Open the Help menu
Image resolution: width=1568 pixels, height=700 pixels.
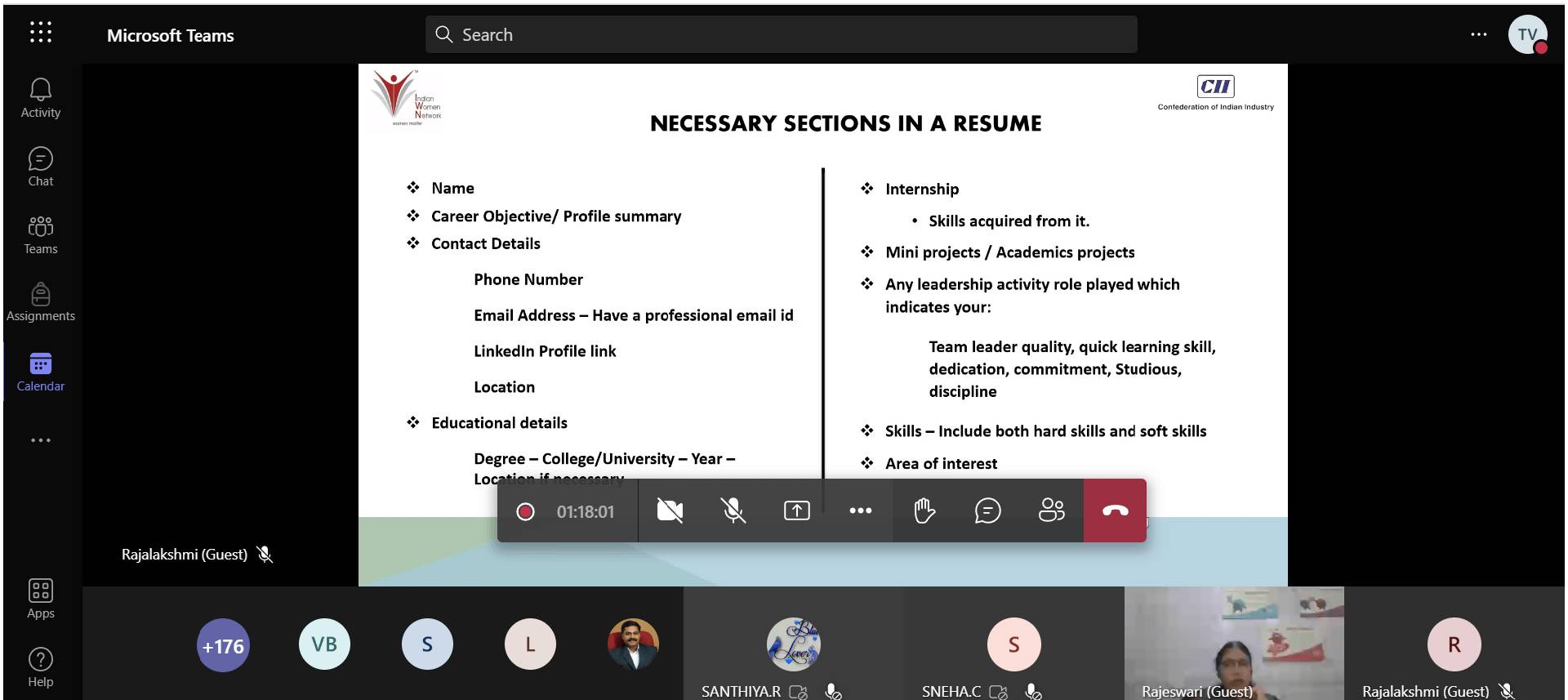point(40,667)
